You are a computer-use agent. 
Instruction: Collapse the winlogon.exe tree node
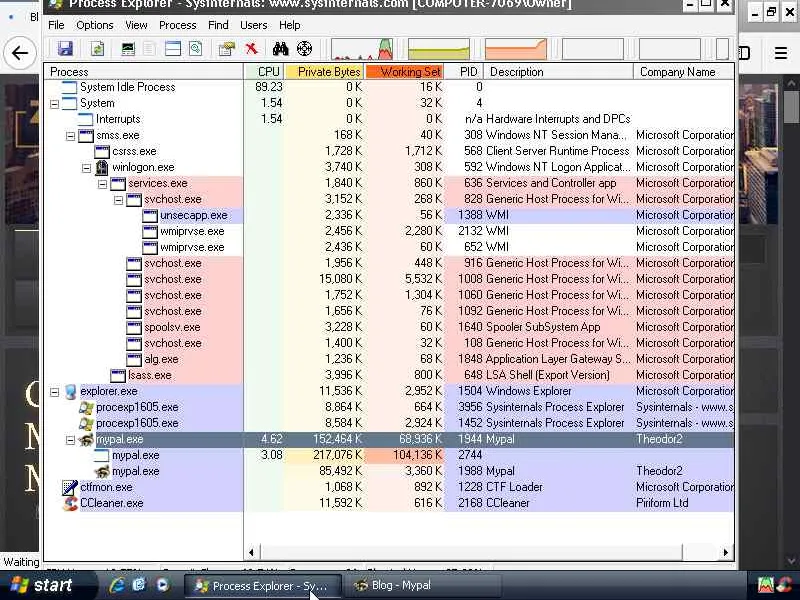coord(86,168)
